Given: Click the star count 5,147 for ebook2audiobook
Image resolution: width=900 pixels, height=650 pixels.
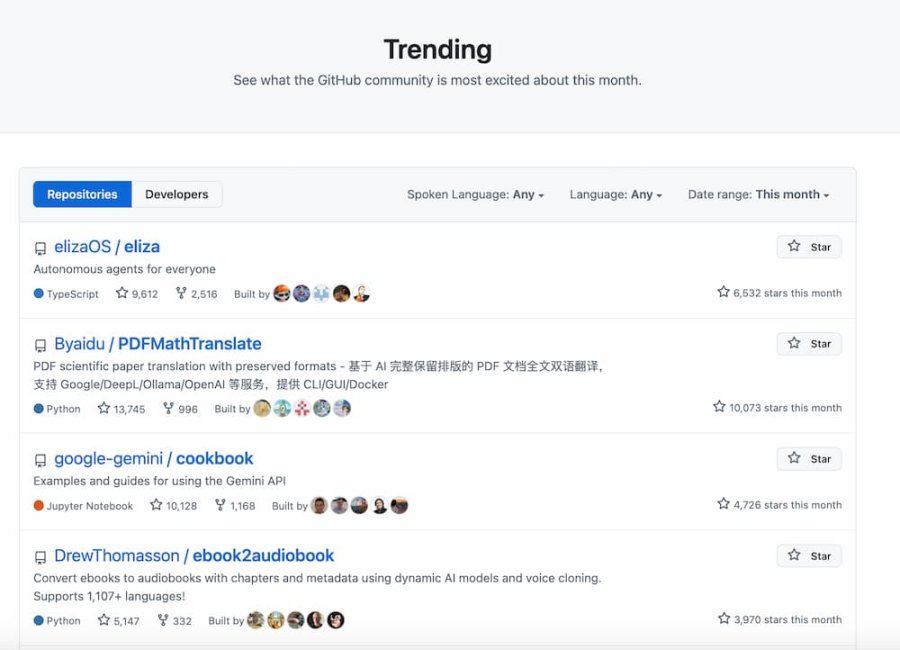Looking at the screenshot, I should [x=118, y=621].
